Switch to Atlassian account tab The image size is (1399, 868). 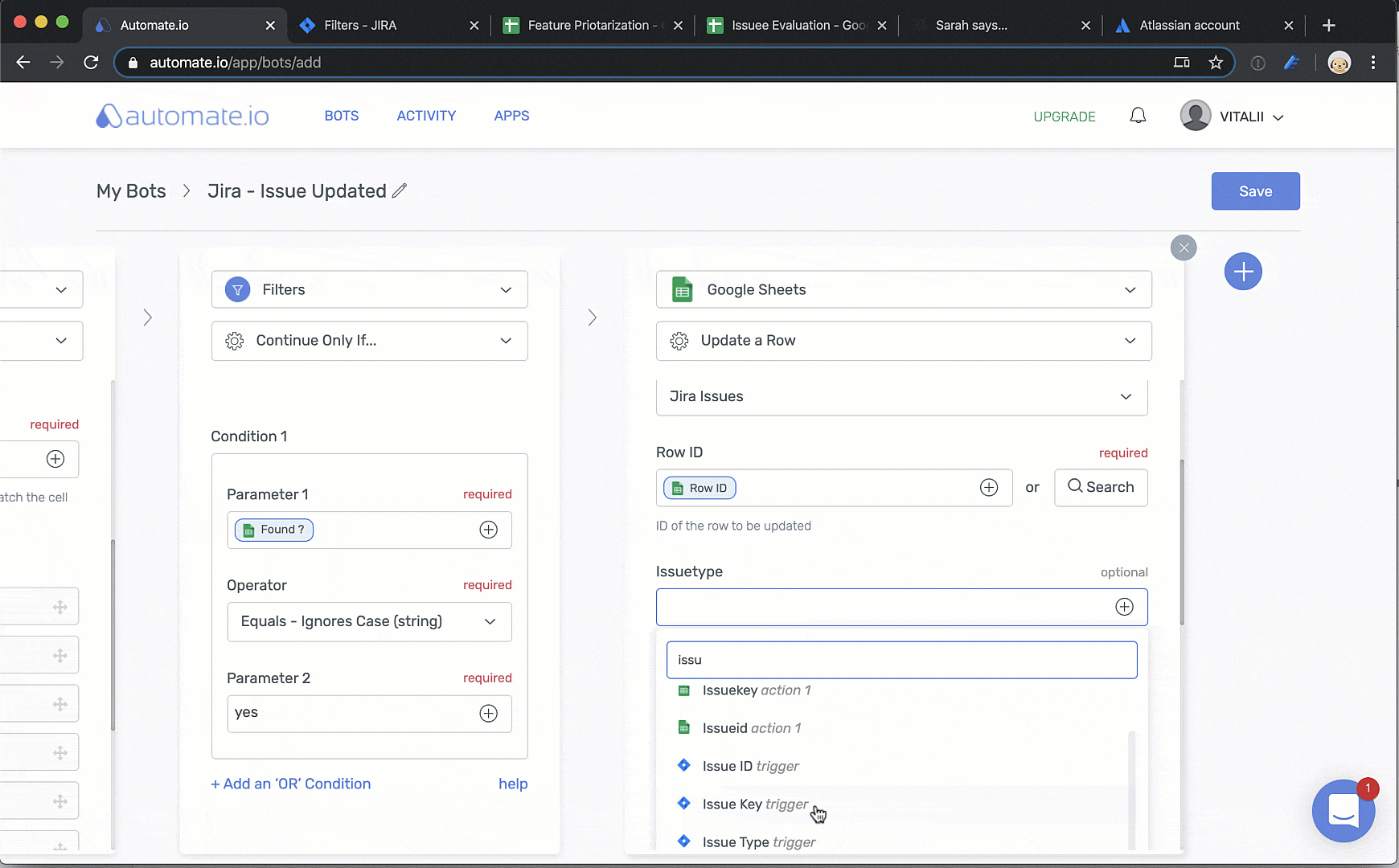(x=1204, y=26)
